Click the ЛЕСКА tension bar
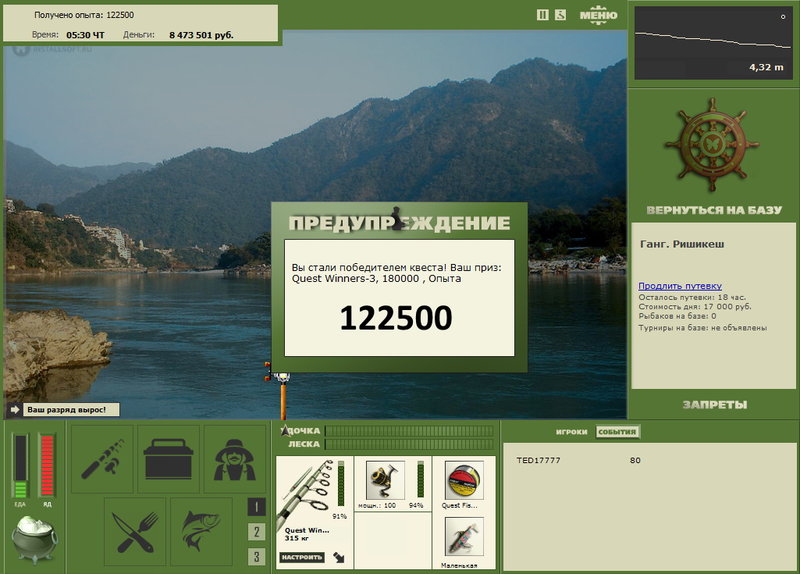The width and height of the screenshot is (800, 574). [x=409, y=444]
